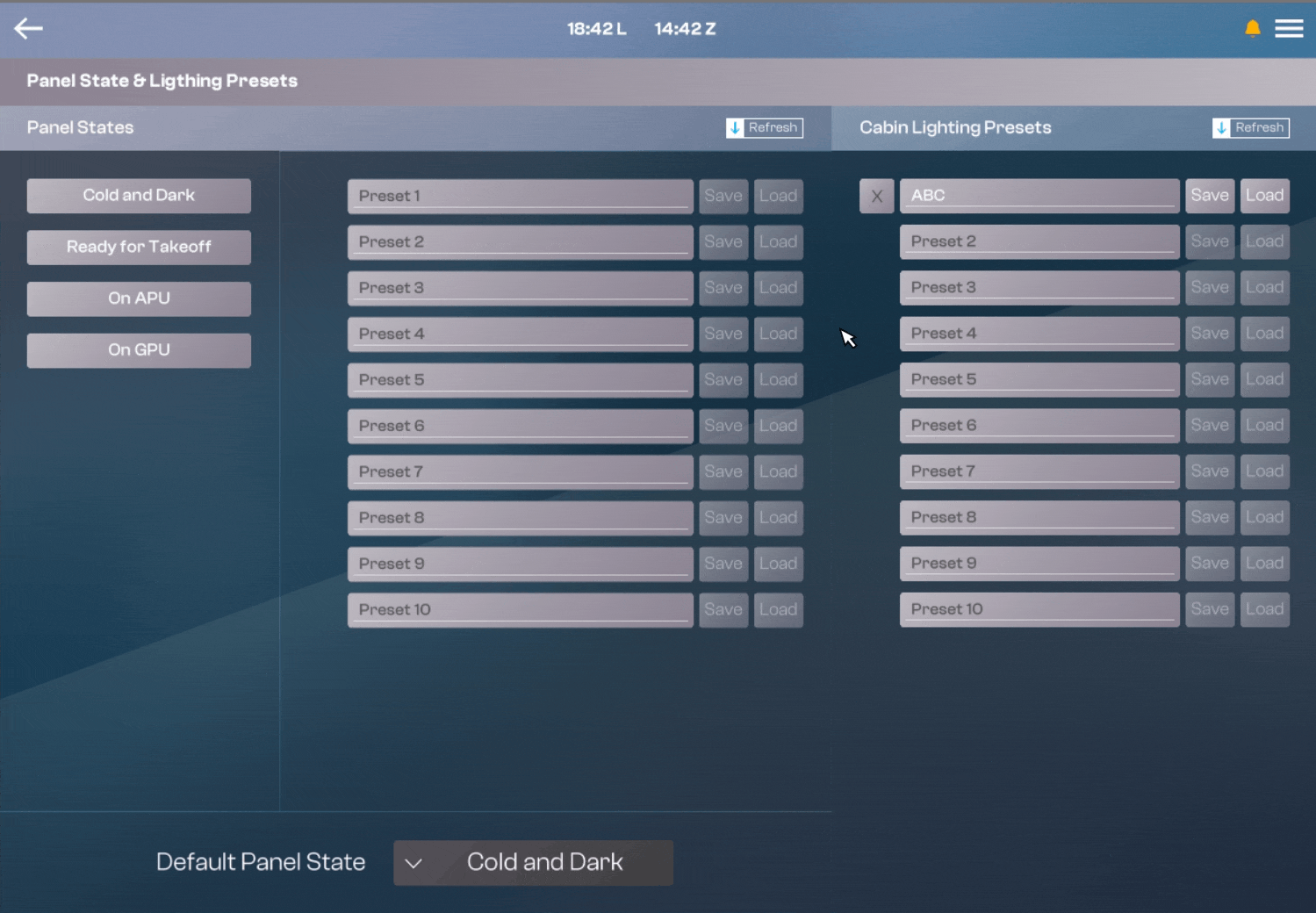Edit panel state Preset 10 name field
Image resolution: width=1316 pixels, height=913 pixels.
[520, 610]
